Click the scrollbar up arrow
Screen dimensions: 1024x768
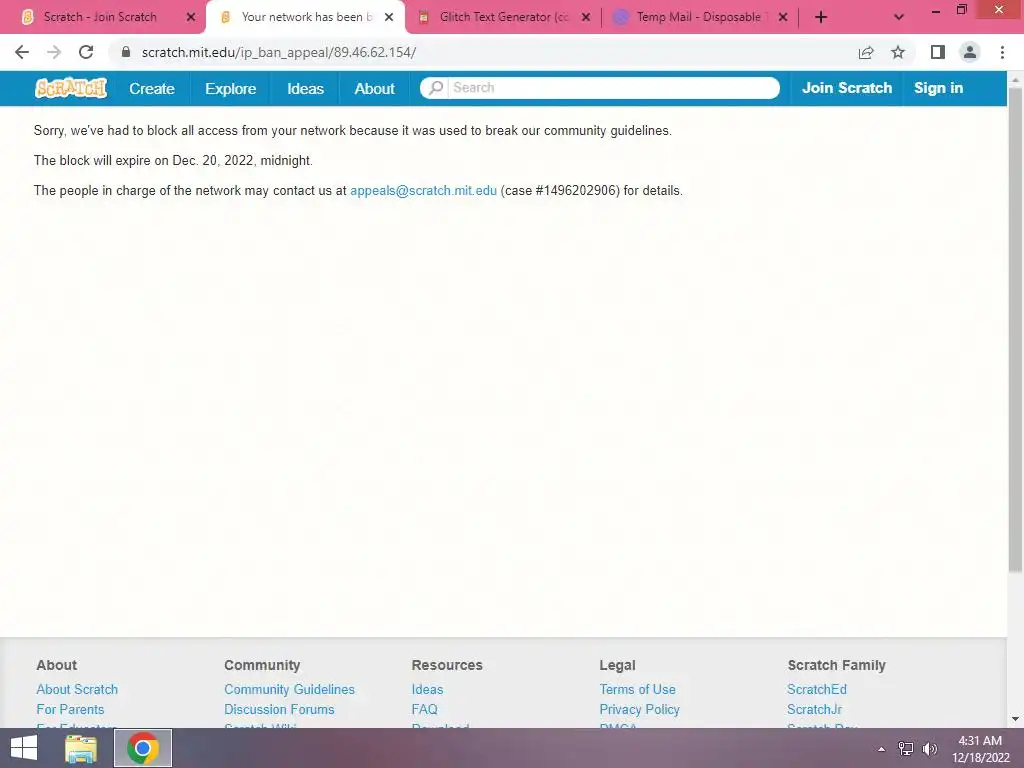[1015, 79]
